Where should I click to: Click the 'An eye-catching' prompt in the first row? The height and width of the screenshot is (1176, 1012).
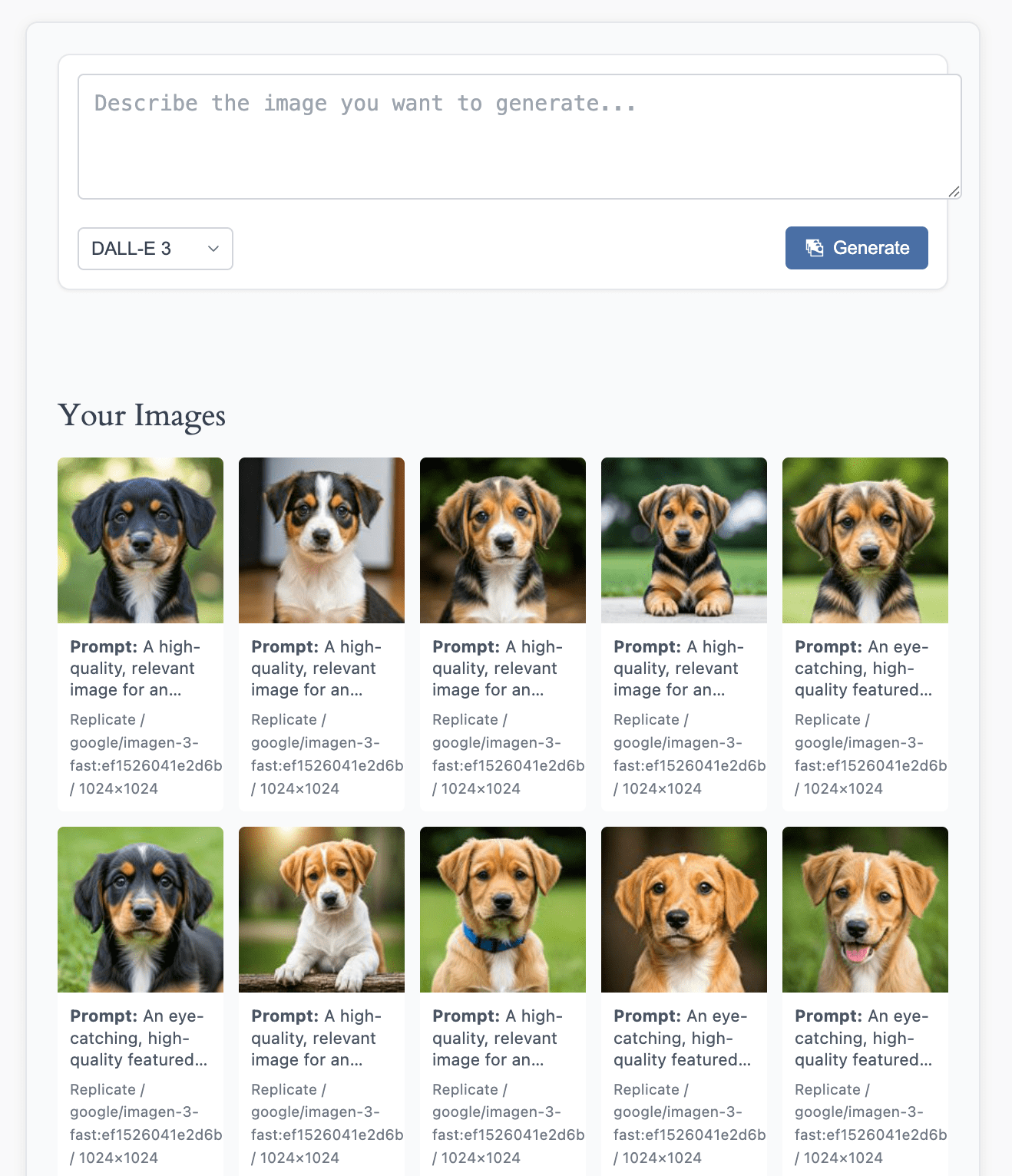864,669
